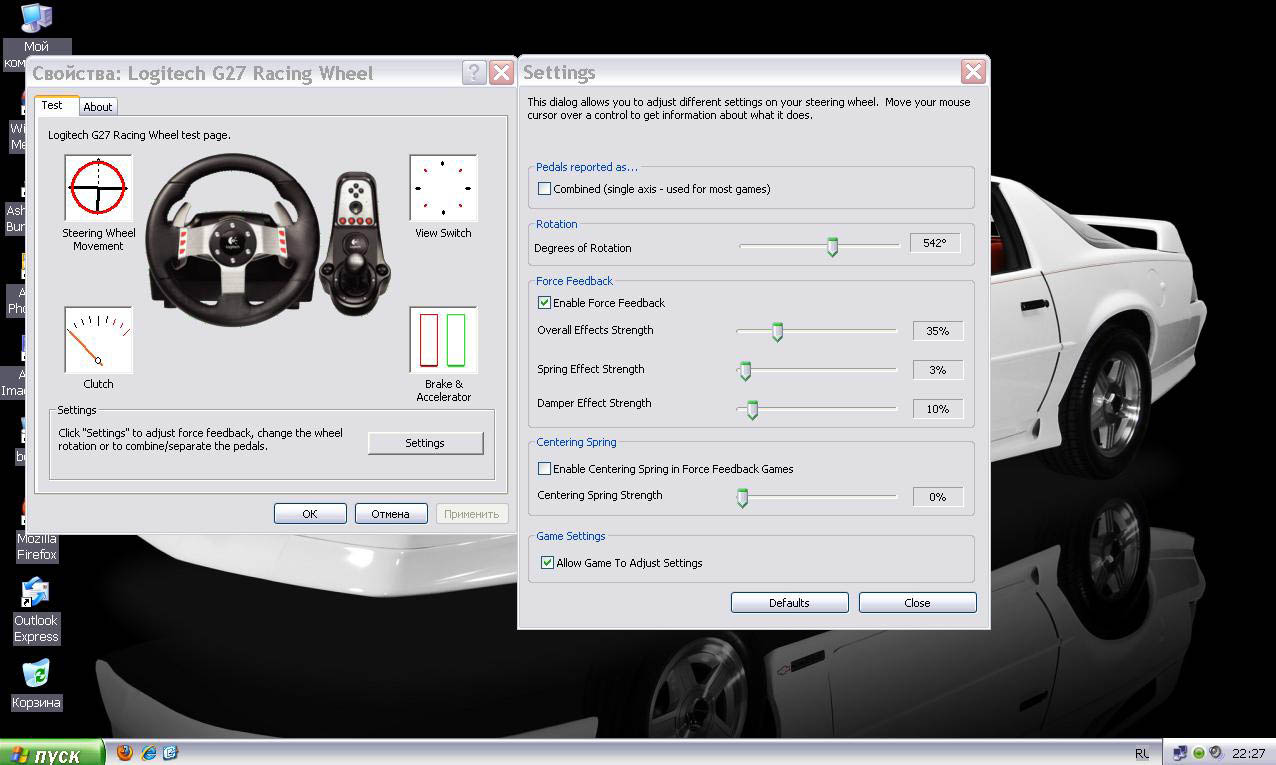The image size is (1276, 765).
Task: Launch Internet Explorer from quick launch bar
Action: [148, 753]
